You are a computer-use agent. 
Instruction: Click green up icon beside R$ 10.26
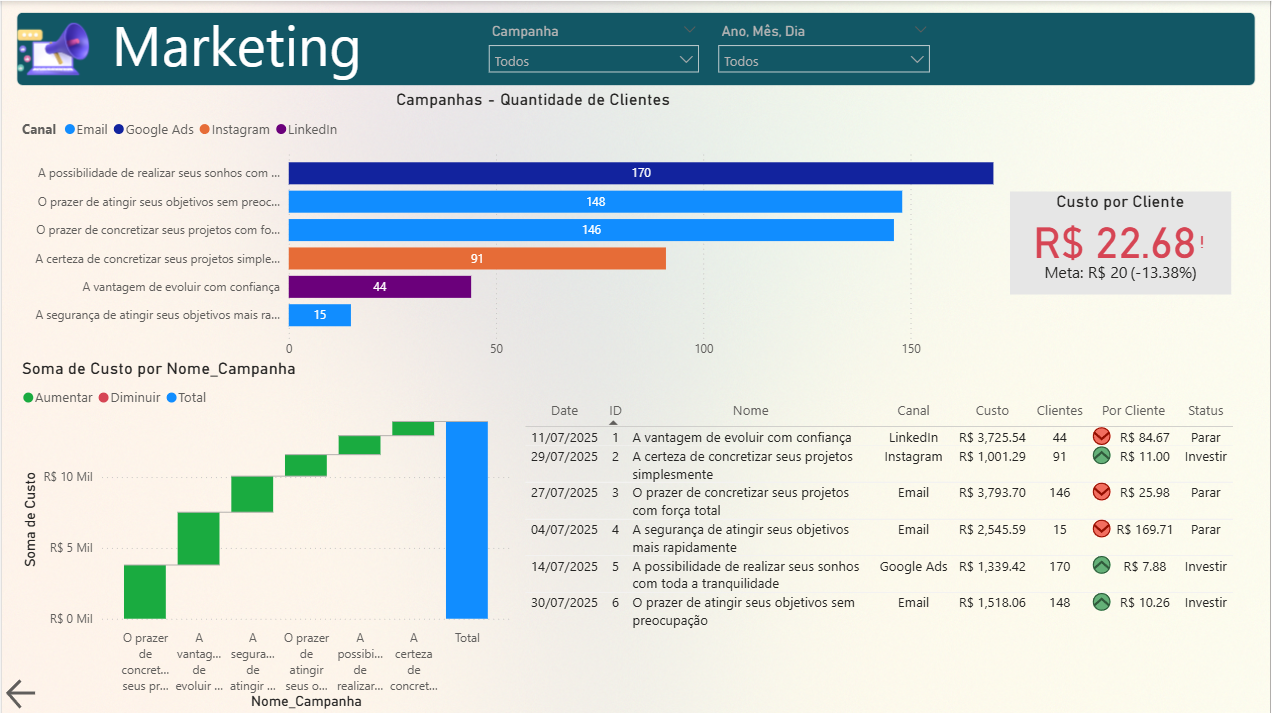pyautogui.click(x=1101, y=602)
